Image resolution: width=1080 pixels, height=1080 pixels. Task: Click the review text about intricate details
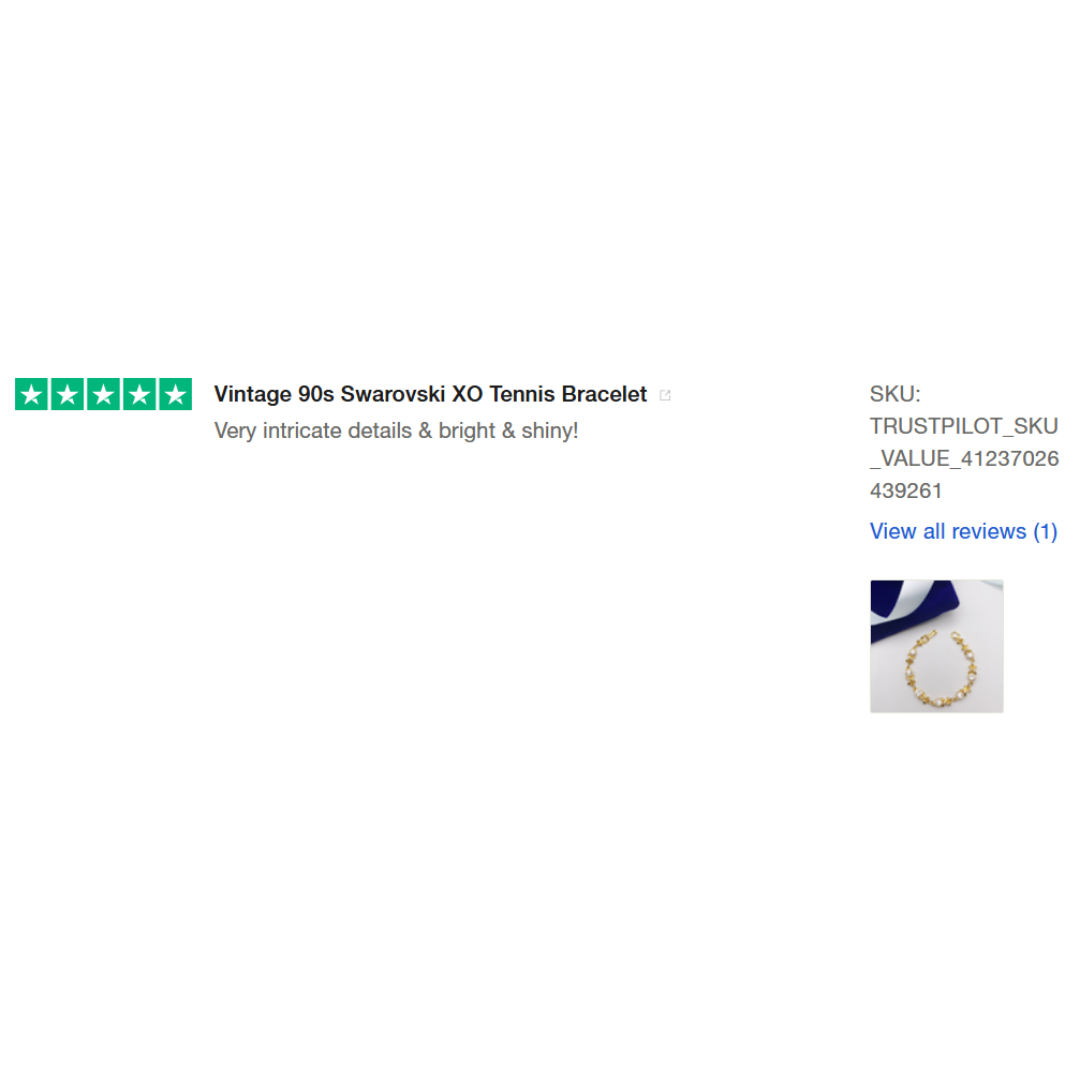[396, 430]
